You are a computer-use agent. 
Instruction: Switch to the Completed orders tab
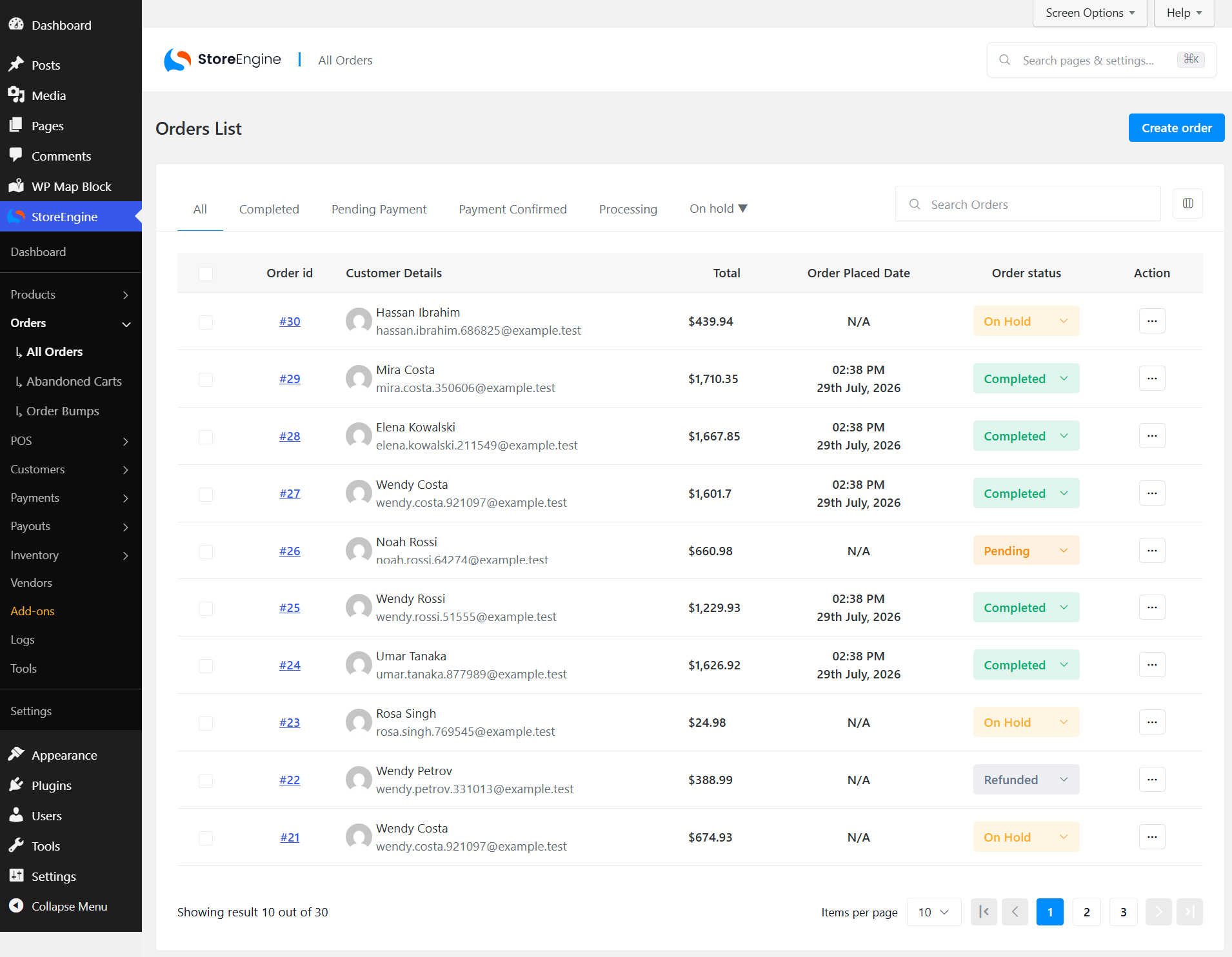[269, 209]
